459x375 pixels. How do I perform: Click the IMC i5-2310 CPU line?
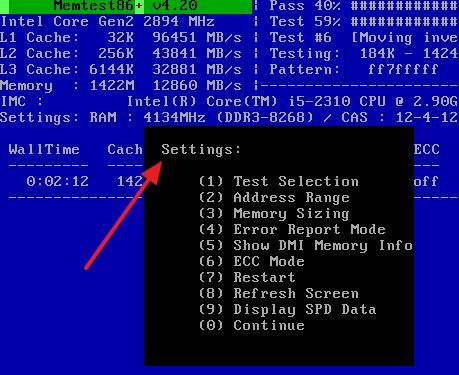tap(229, 102)
